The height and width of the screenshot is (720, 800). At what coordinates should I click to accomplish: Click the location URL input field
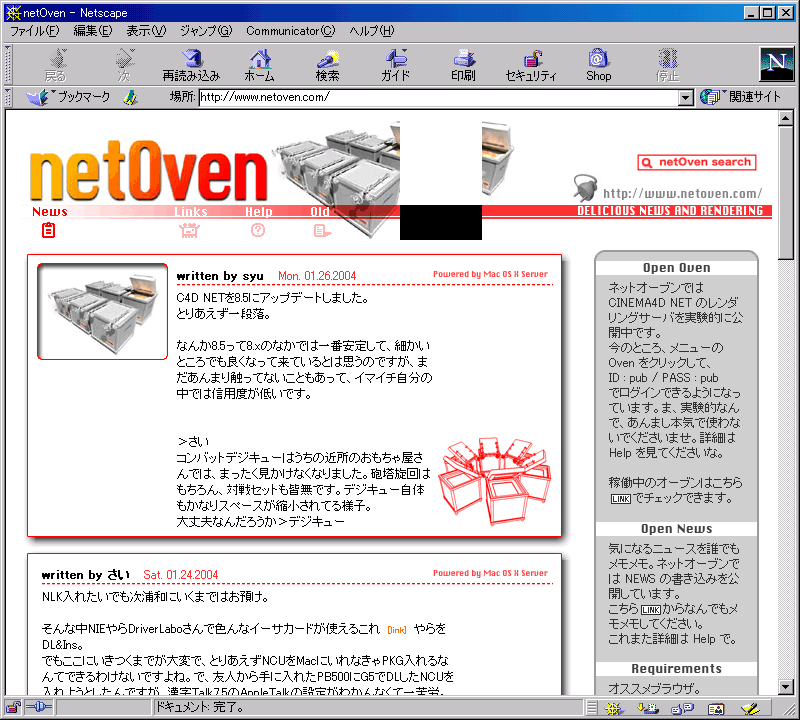point(439,97)
